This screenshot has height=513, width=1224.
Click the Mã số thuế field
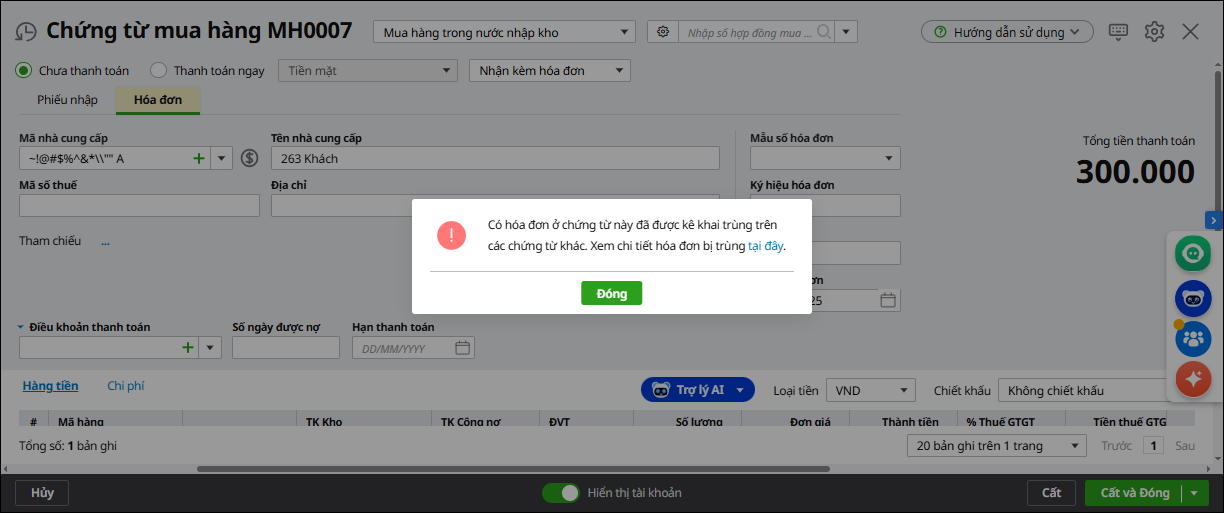[x=139, y=205]
